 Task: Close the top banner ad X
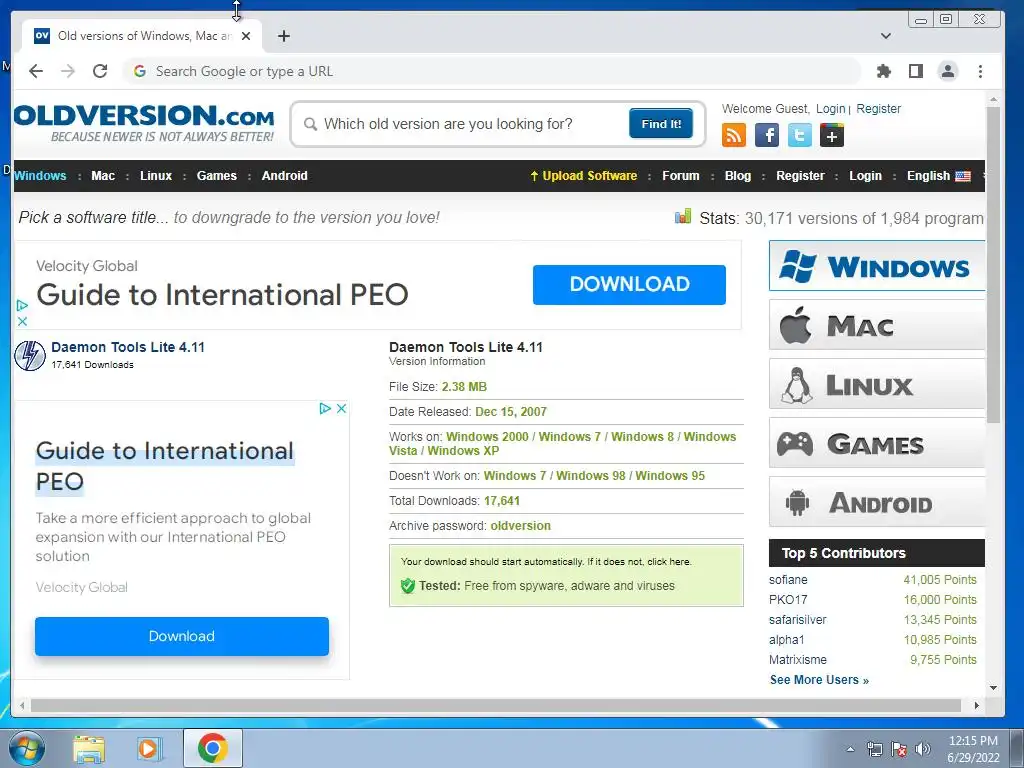click(x=22, y=321)
